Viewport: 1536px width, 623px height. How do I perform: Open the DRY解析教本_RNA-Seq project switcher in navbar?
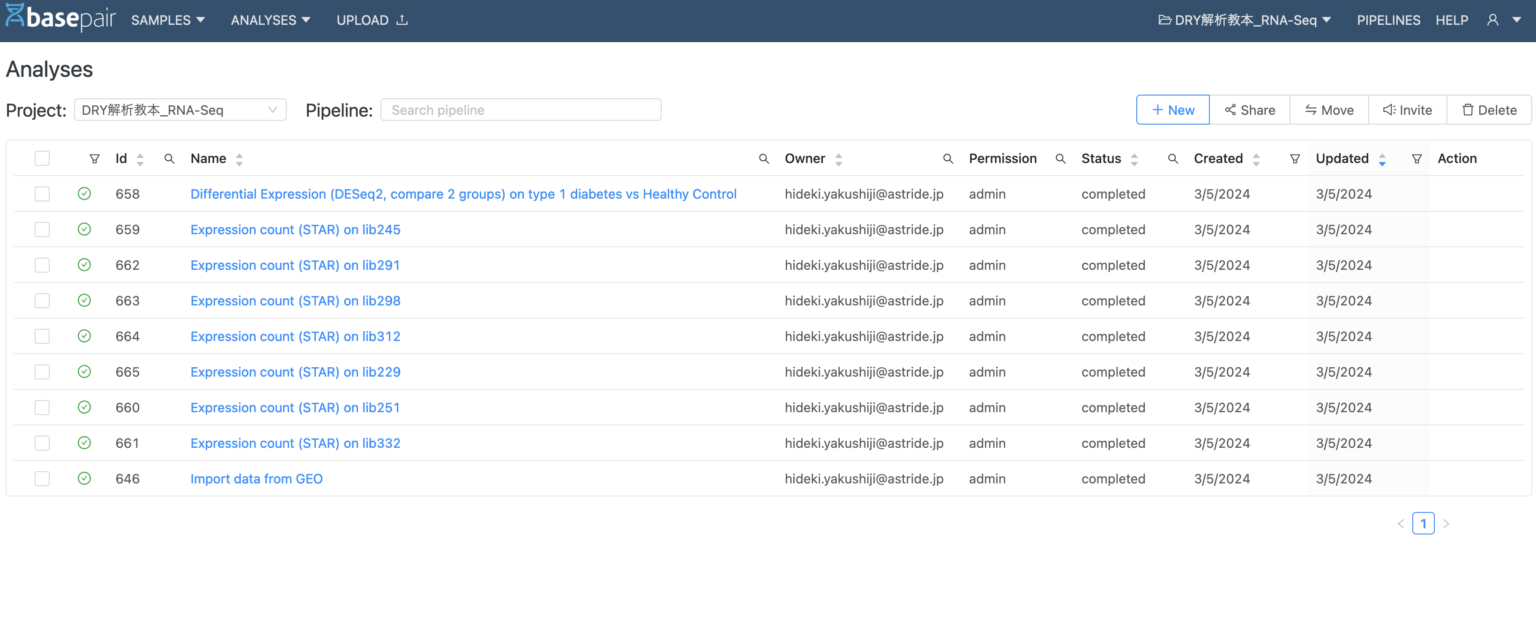(1244, 20)
